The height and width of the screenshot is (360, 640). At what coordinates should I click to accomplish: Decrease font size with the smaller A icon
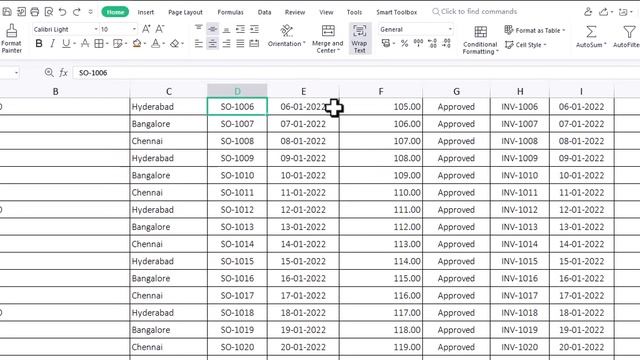pyautogui.click(x=160, y=29)
